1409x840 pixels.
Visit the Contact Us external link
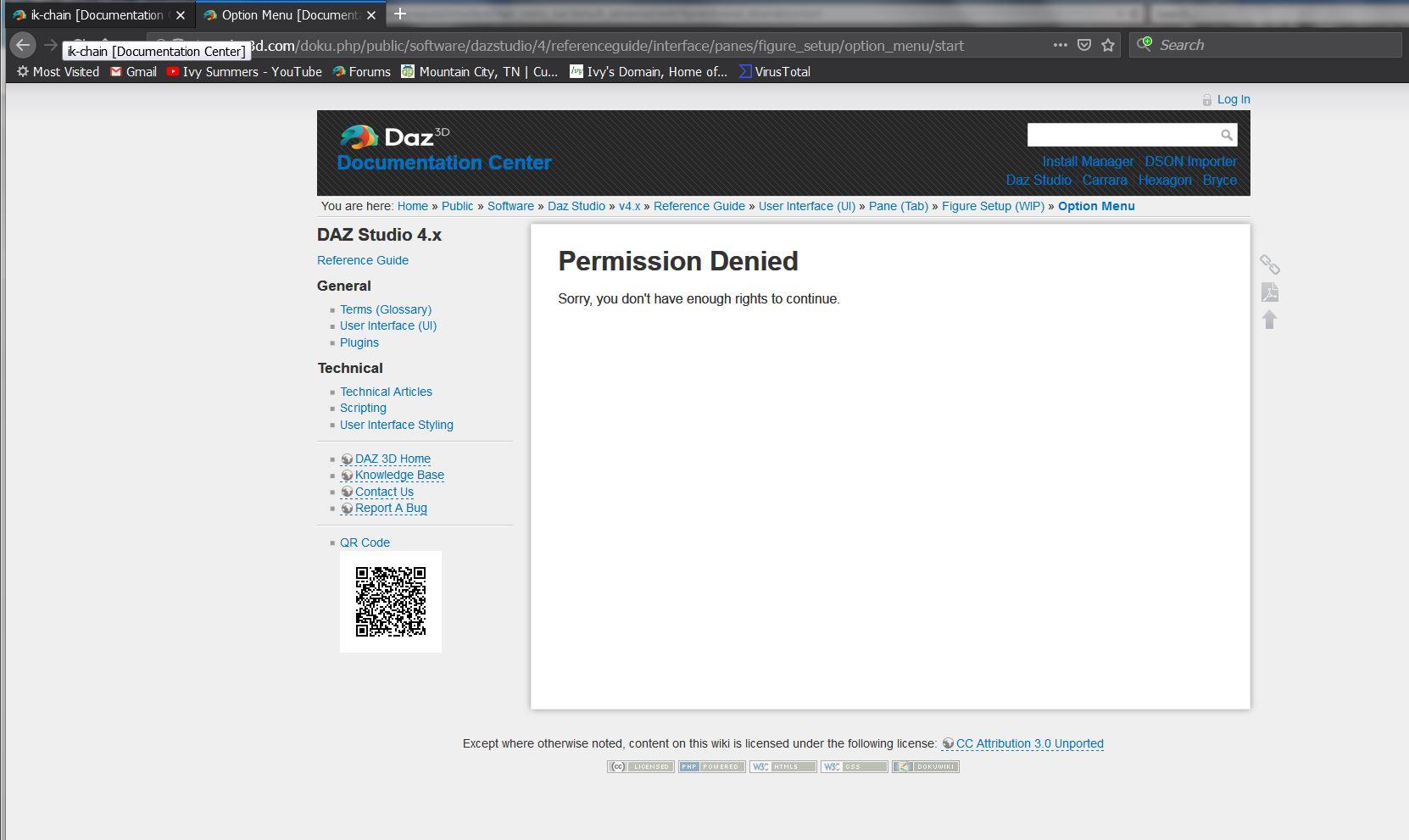tap(377, 492)
